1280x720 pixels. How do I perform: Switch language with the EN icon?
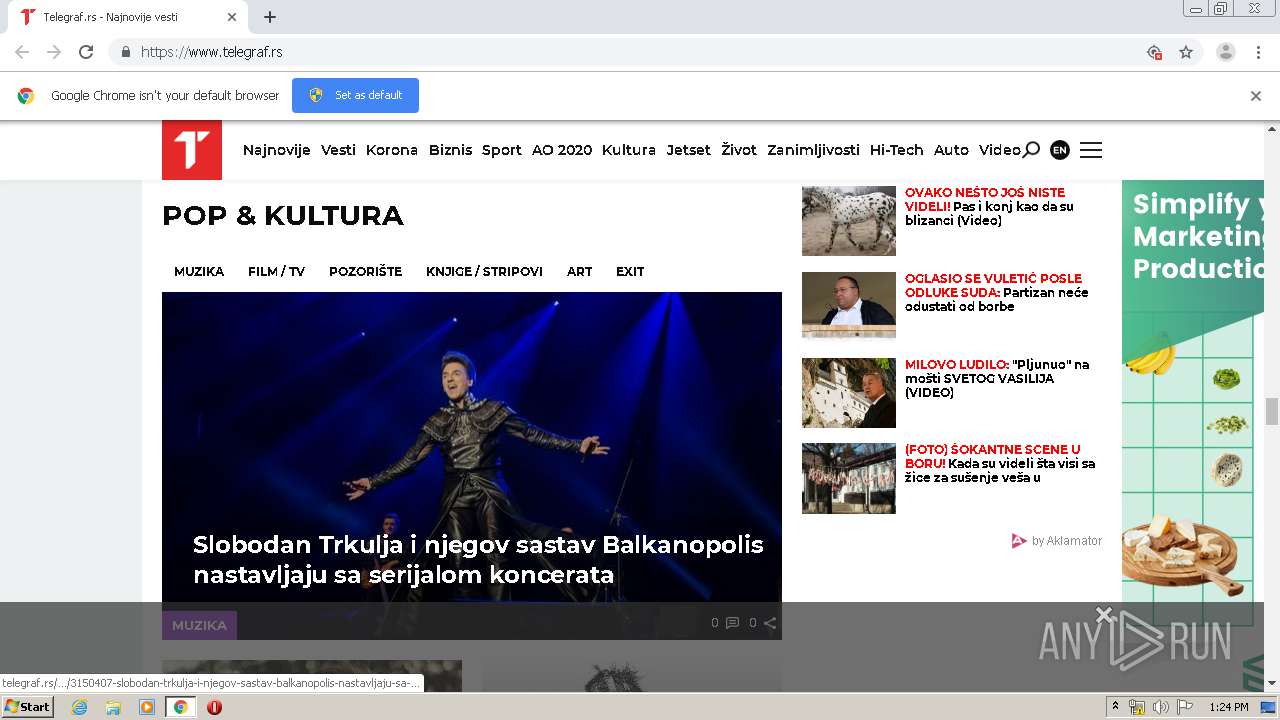1060,150
